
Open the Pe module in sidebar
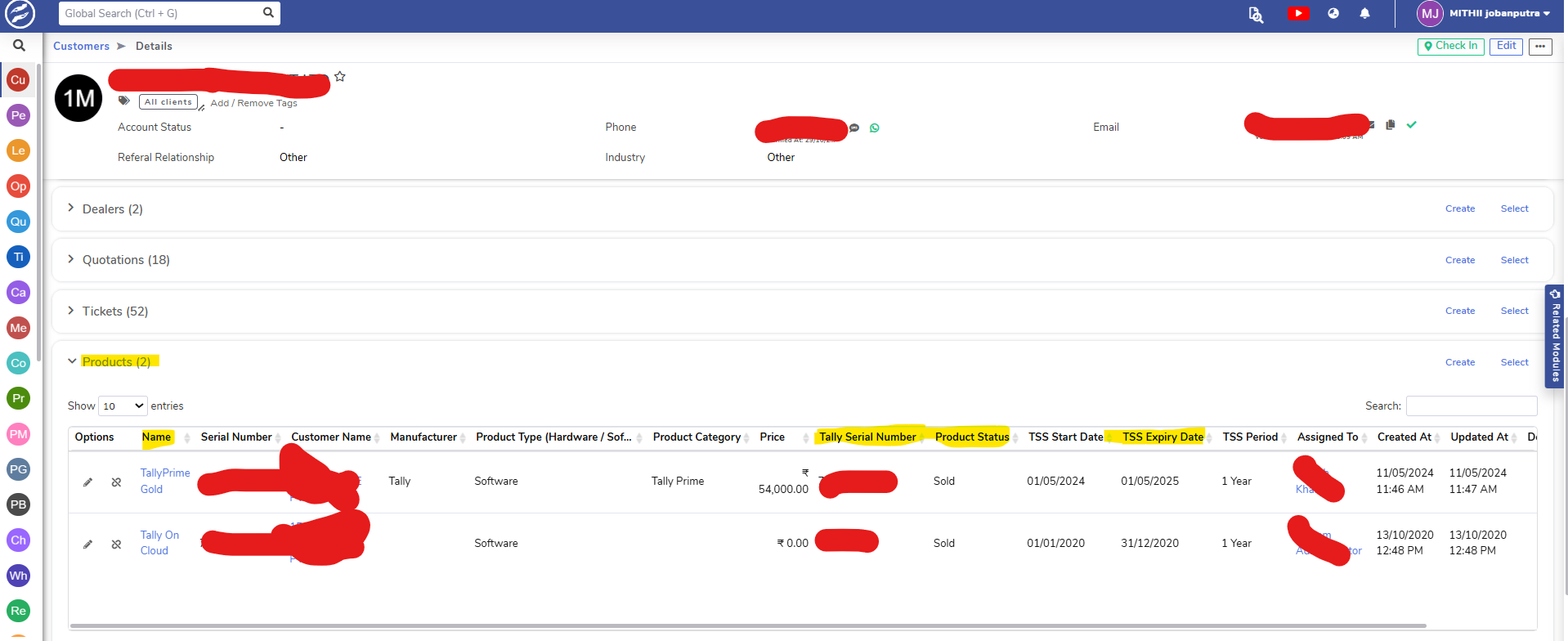(18, 115)
